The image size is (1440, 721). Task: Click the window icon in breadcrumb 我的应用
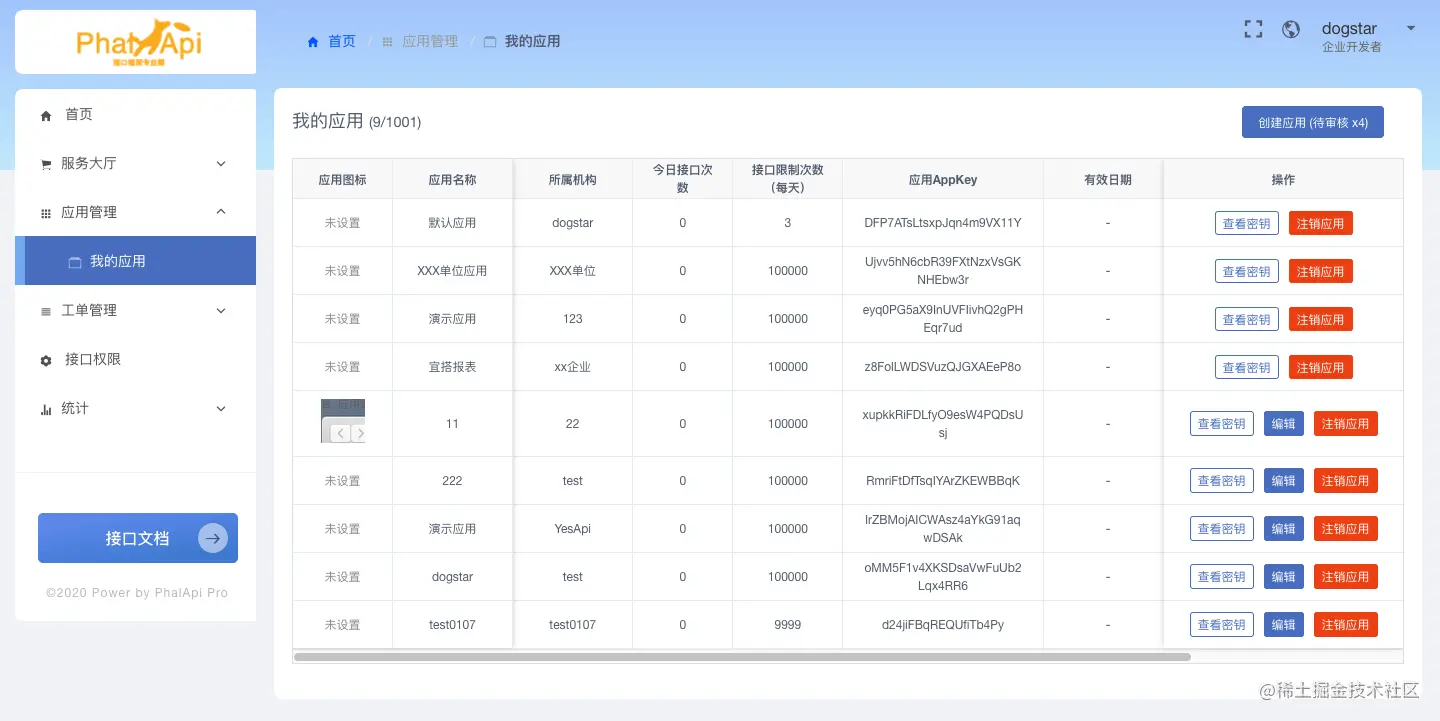point(490,42)
